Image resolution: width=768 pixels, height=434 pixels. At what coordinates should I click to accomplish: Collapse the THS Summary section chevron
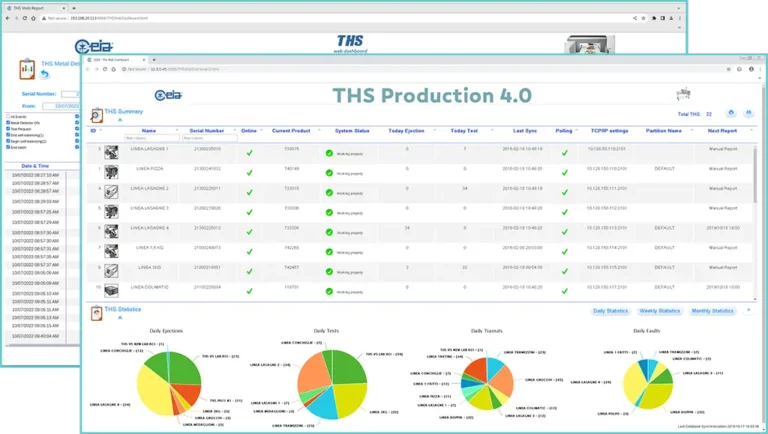[120, 120]
